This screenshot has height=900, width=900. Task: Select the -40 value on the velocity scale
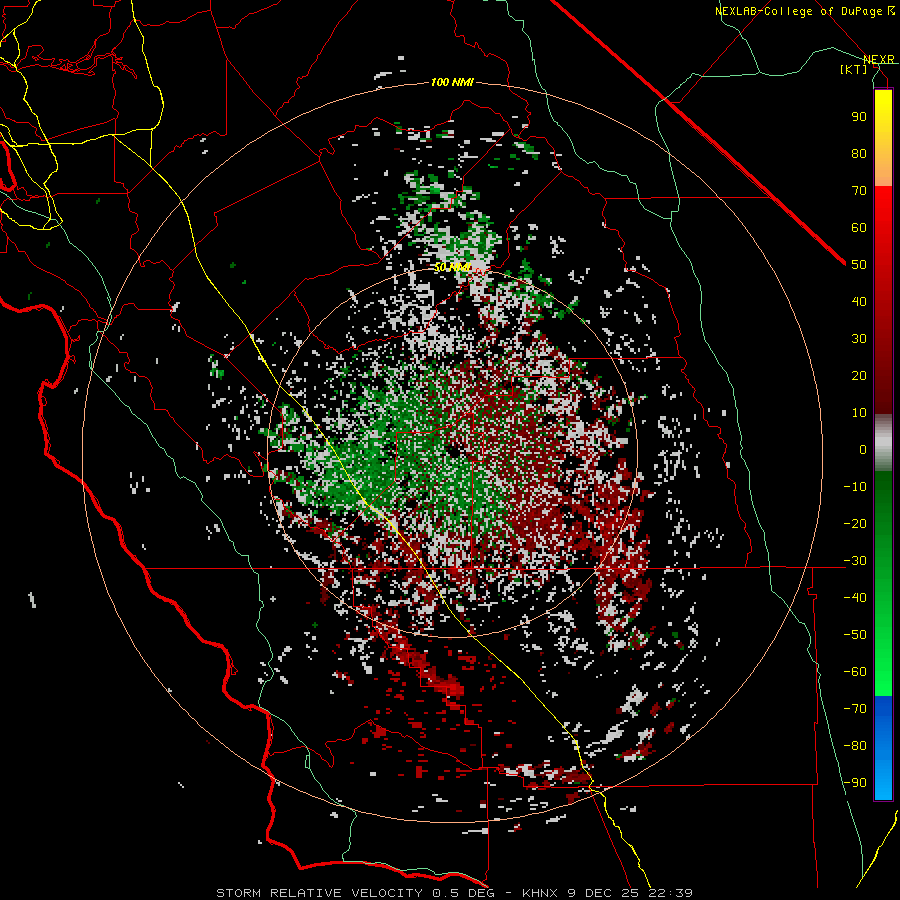tap(855, 598)
